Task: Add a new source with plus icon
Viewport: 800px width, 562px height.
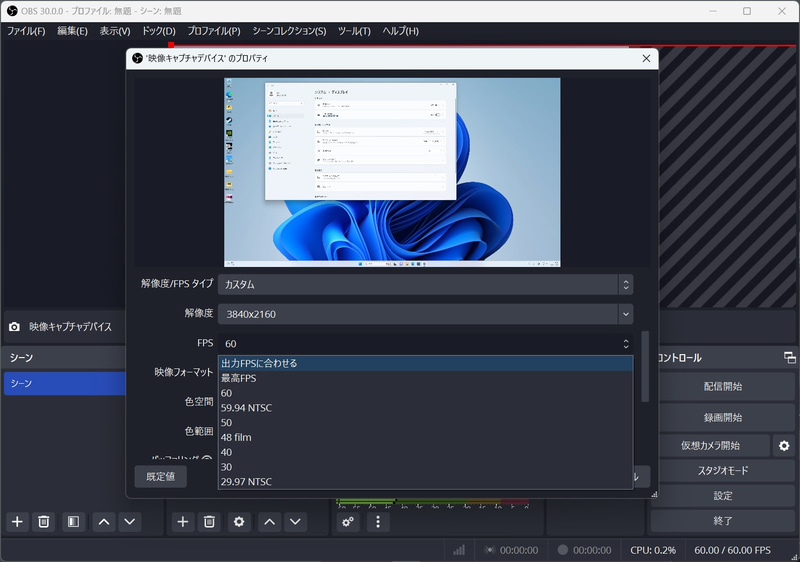Action: tap(183, 522)
